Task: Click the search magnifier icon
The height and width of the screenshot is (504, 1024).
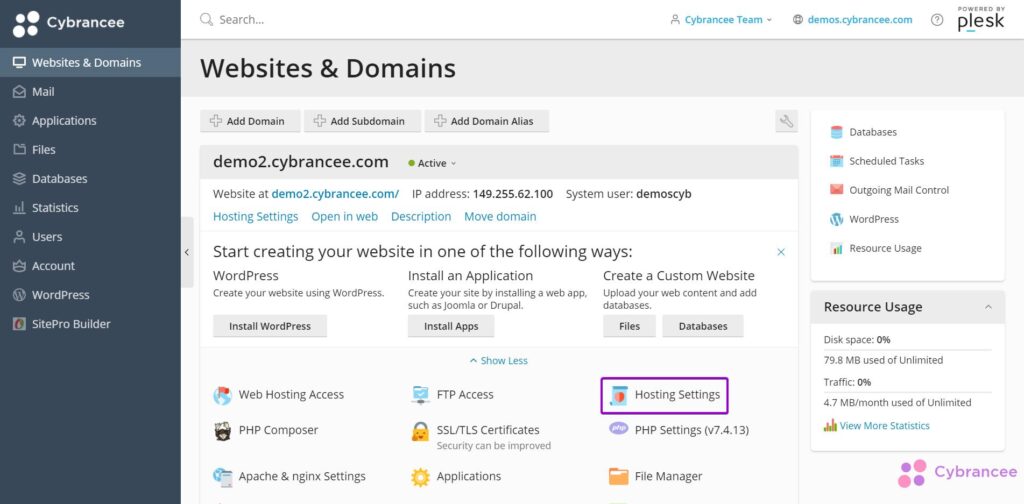Action: (206, 20)
